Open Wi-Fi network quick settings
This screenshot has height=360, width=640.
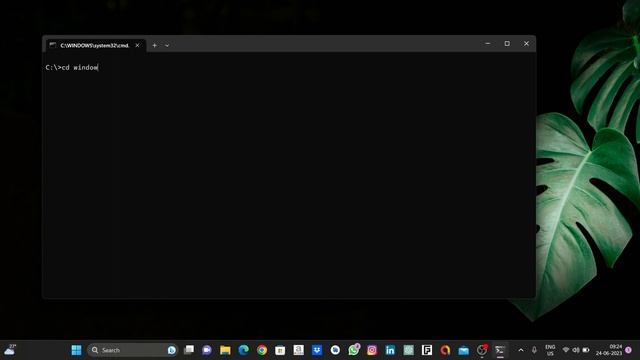pos(566,350)
